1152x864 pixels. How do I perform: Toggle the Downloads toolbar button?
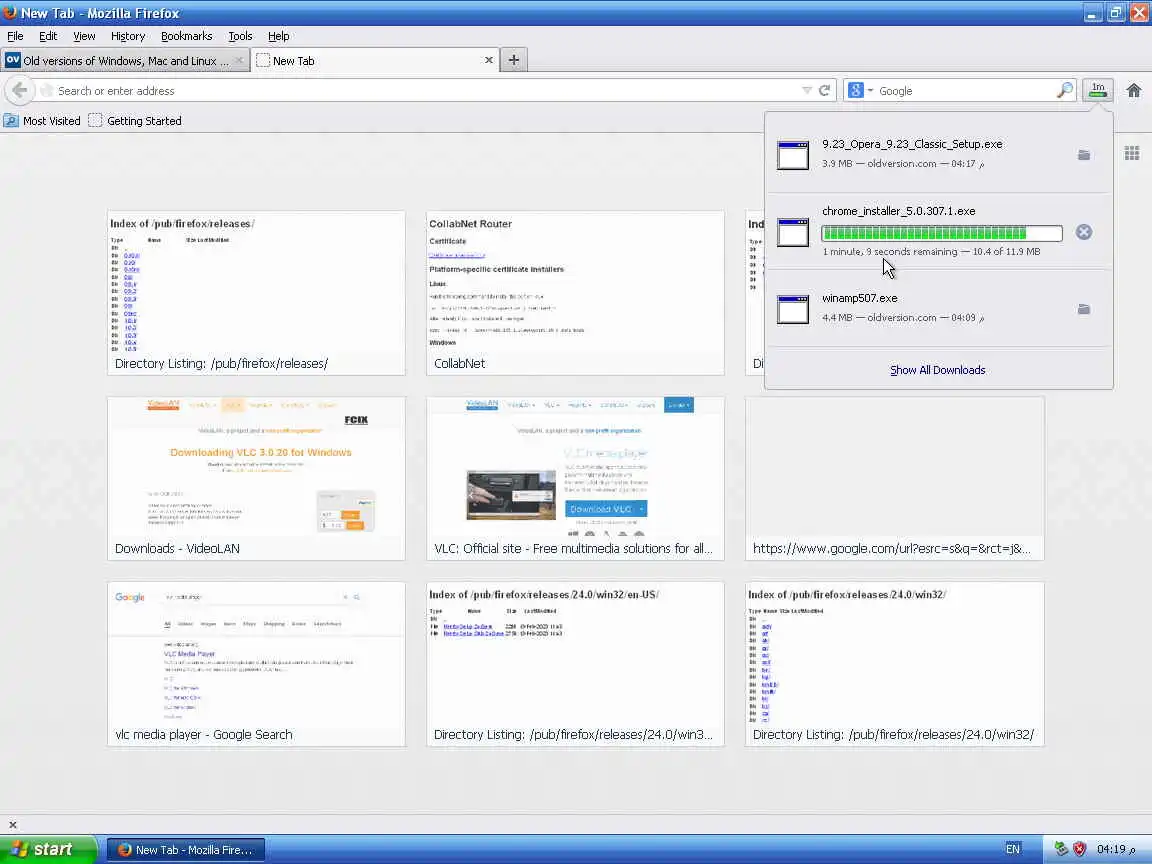(x=1098, y=90)
